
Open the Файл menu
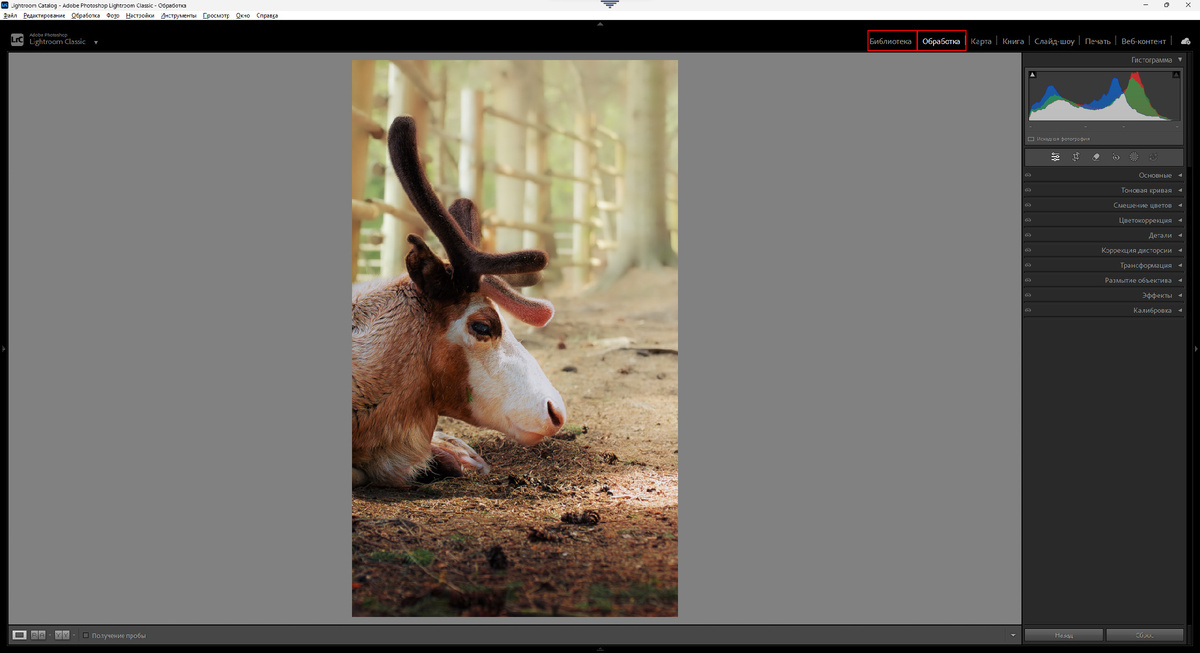coord(10,16)
